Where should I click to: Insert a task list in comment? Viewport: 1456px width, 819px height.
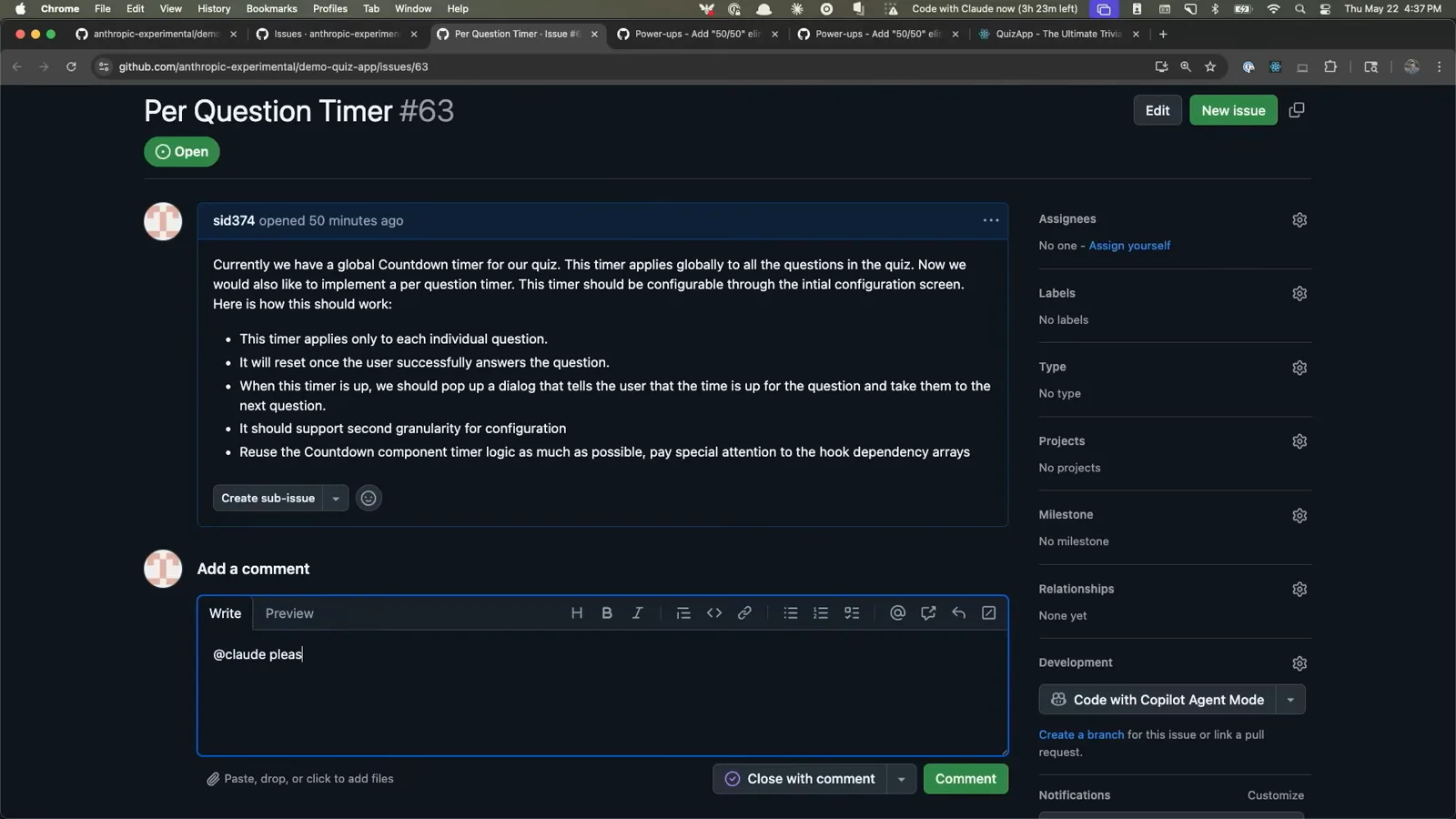coord(852,613)
